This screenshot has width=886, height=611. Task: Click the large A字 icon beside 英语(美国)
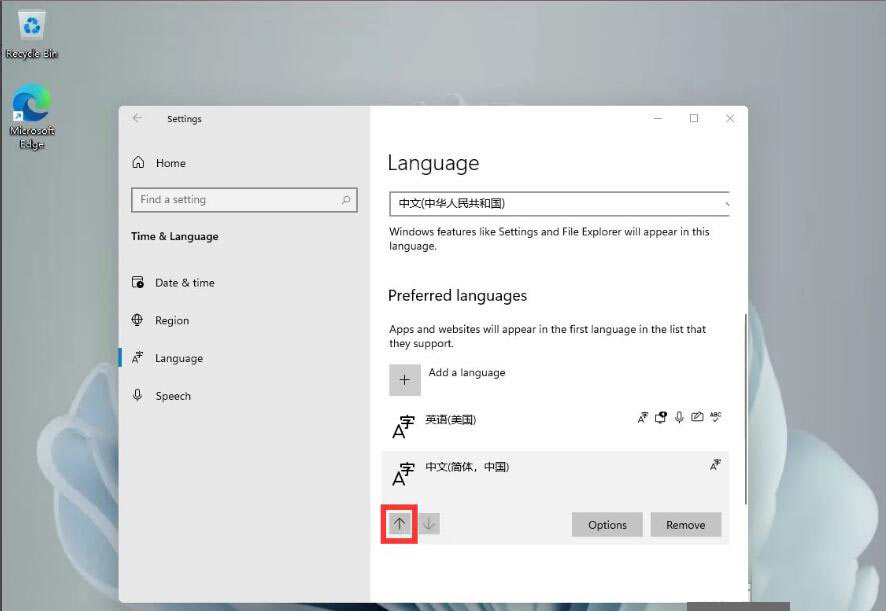pos(403,427)
